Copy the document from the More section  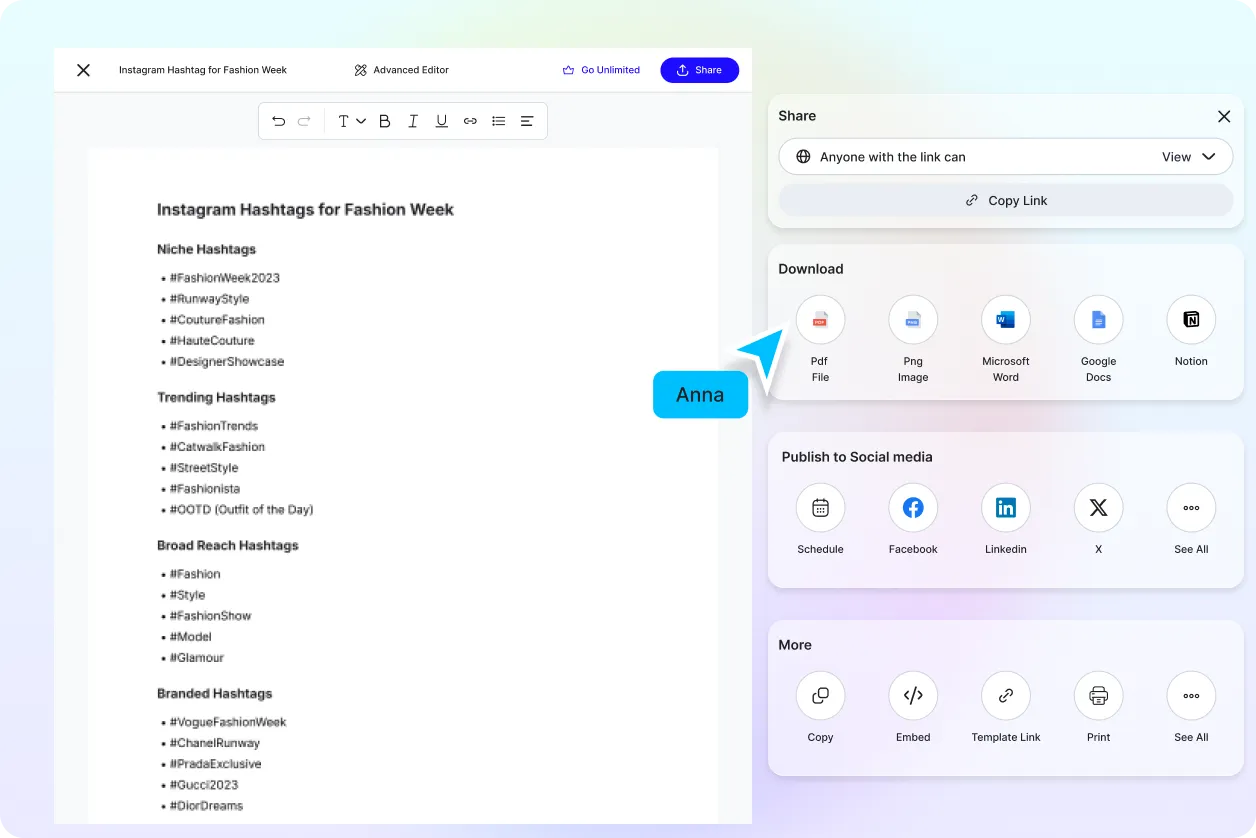(x=820, y=695)
